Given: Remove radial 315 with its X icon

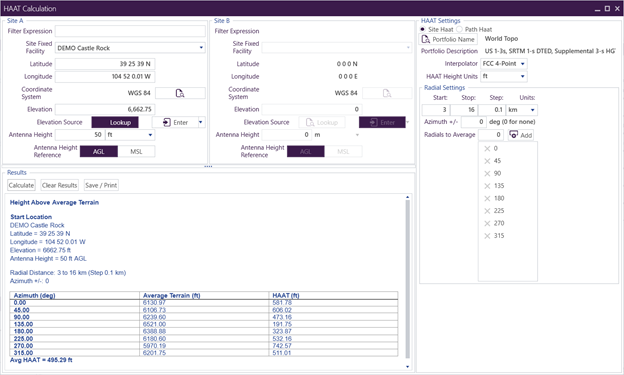Looking at the screenshot, I should coord(487,236).
